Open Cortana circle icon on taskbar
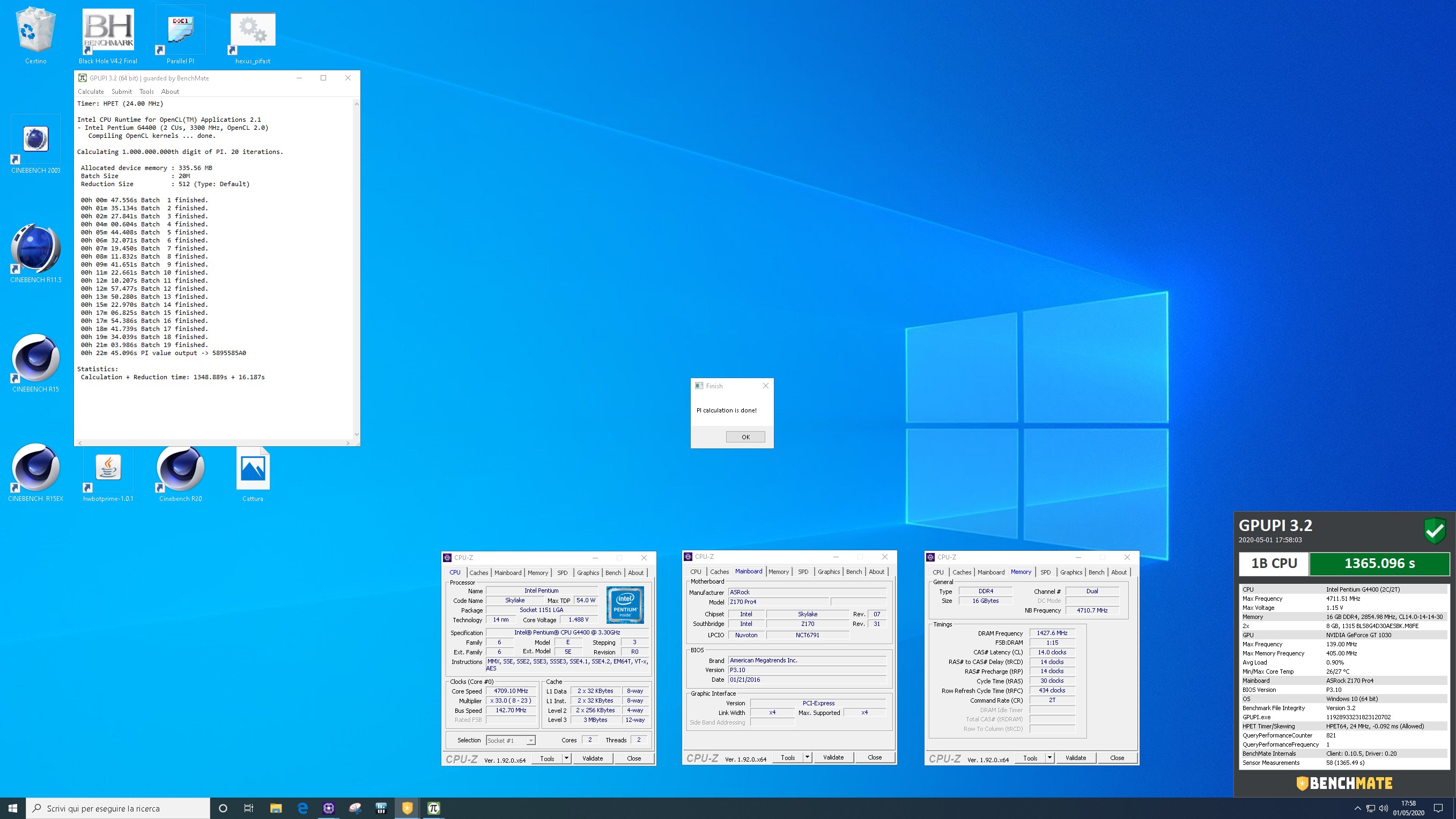 (223, 808)
